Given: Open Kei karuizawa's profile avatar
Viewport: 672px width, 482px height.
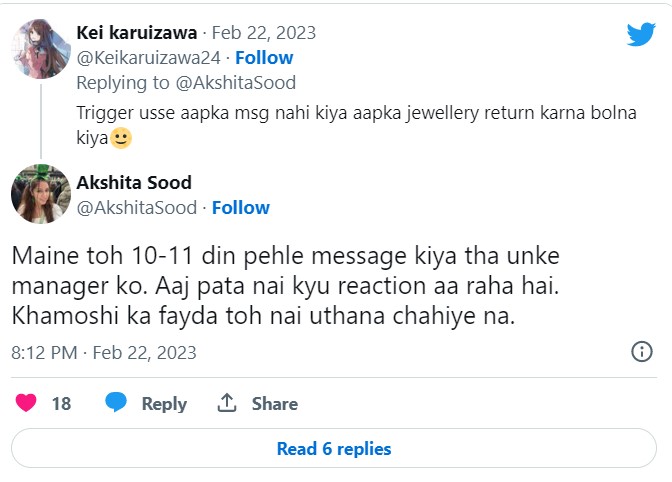Looking at the screenshot, I should [40, 48].
